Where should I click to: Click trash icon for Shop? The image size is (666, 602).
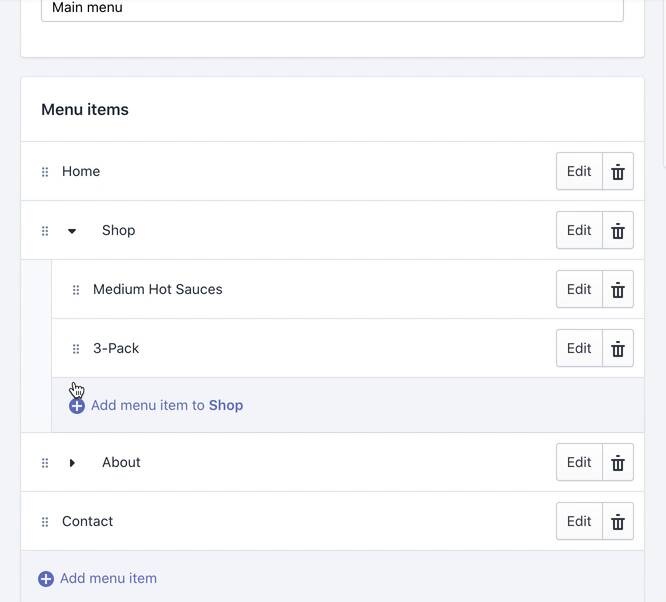click(x=618, y=231)
